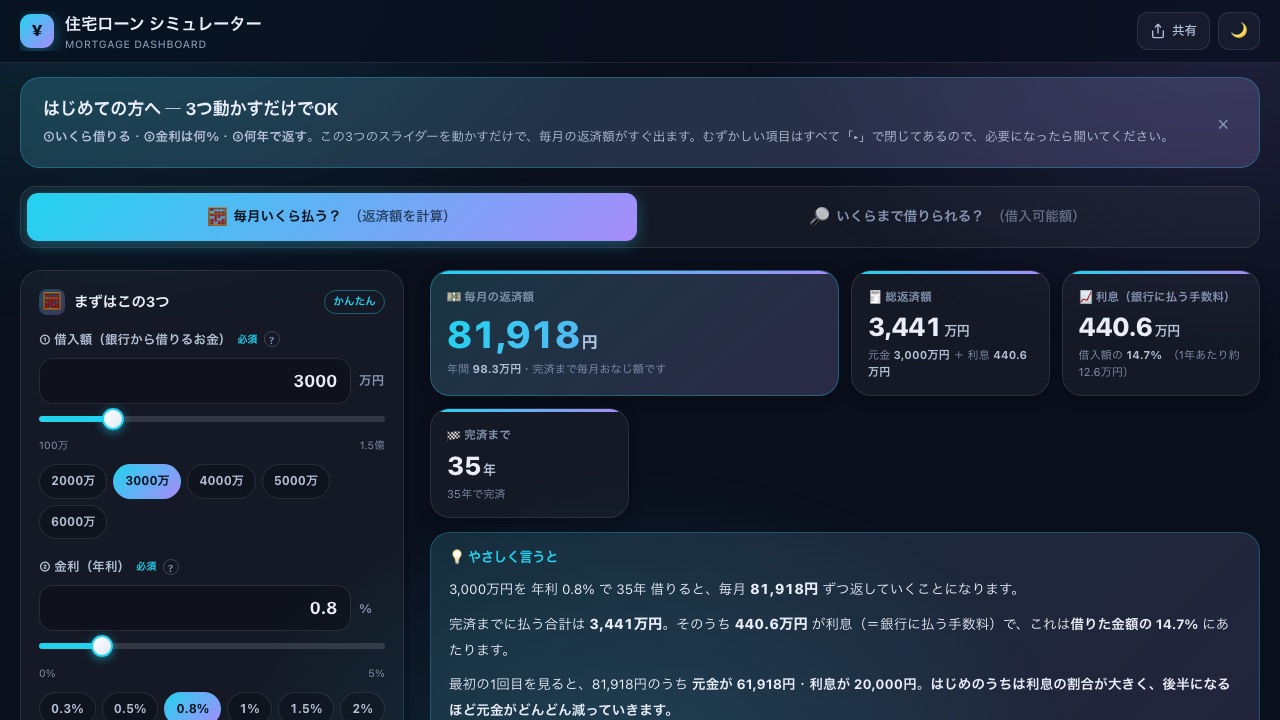Click the 利息 card showing 440.6万円

click(1161, 333)
